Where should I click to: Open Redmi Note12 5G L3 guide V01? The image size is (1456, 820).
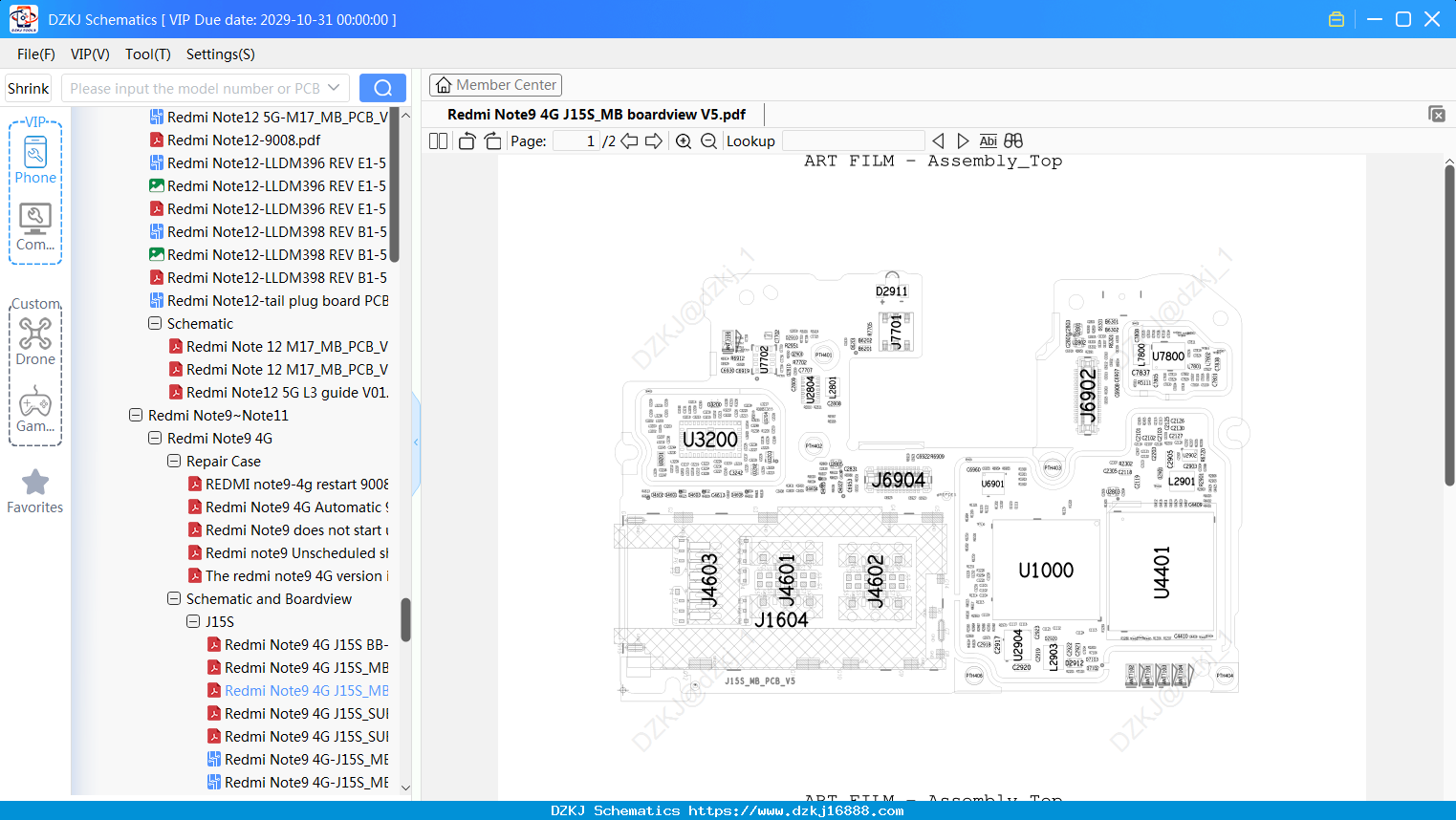coord(279,392)
